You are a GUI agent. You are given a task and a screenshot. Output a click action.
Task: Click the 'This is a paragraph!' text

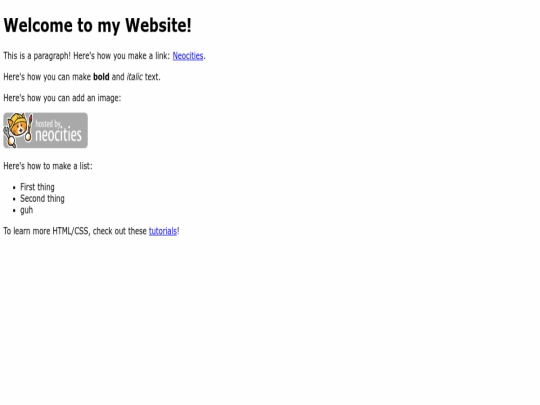(x=37, y=56)
